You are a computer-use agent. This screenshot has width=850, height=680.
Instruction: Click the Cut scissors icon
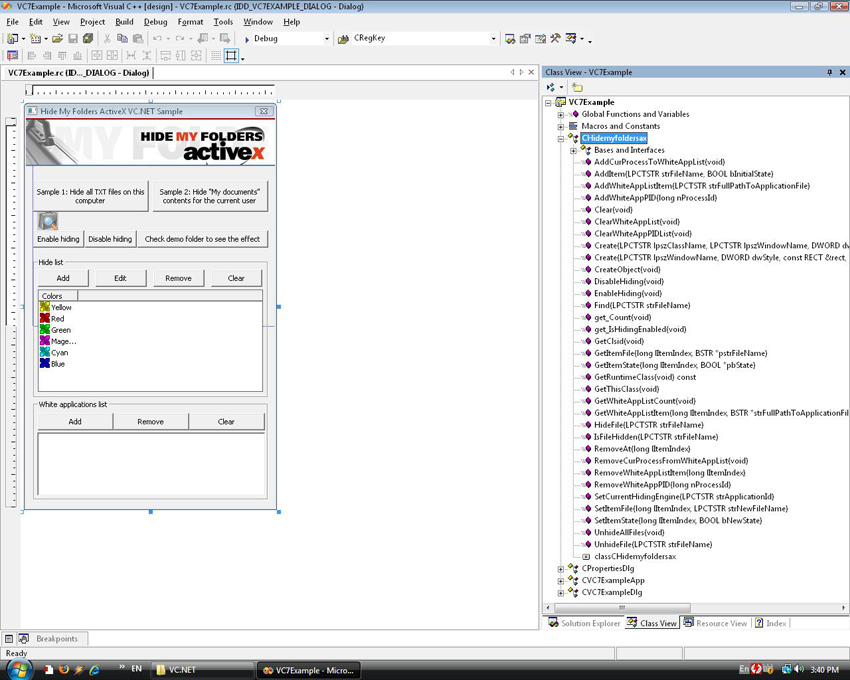click(x=107, y=39)
